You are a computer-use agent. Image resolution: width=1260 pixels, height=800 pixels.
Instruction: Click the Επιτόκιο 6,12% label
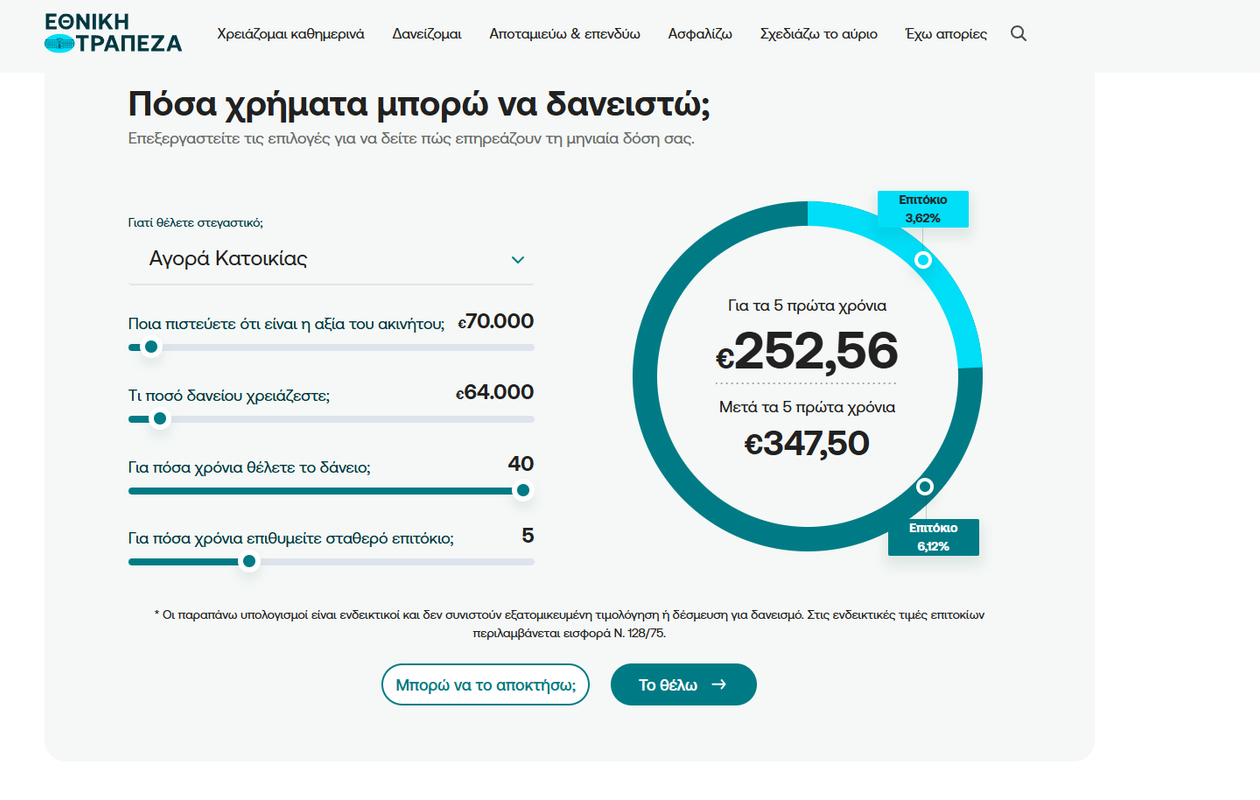click(x=933, y=537)
